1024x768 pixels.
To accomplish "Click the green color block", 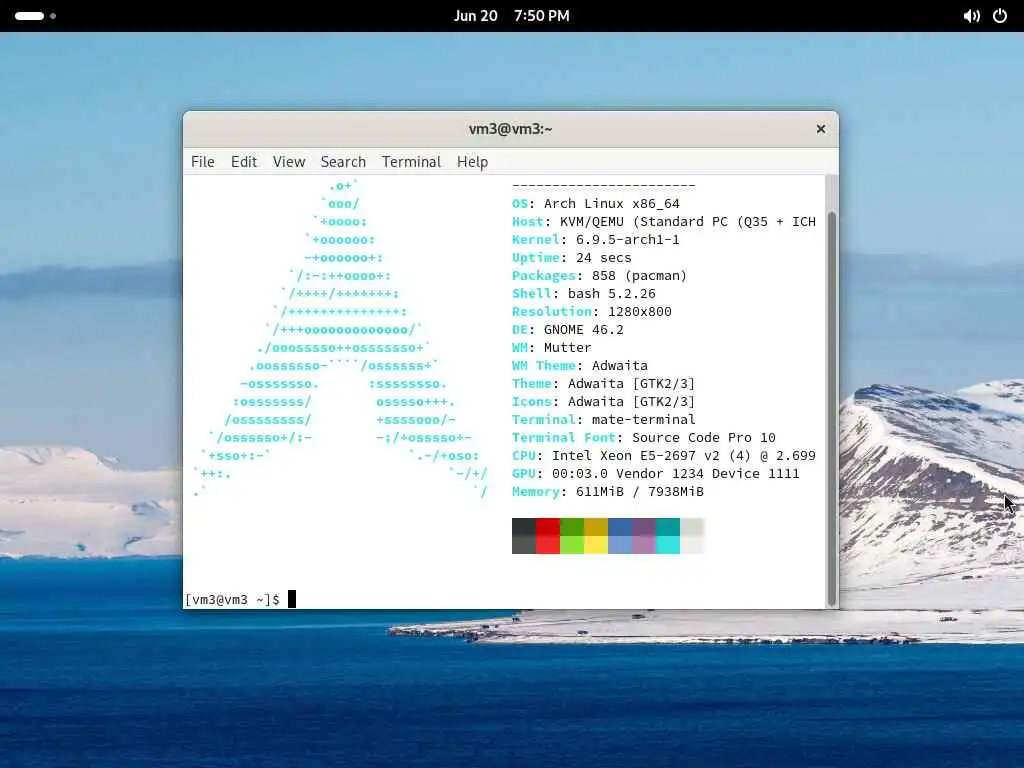I will tap(572, 536).
